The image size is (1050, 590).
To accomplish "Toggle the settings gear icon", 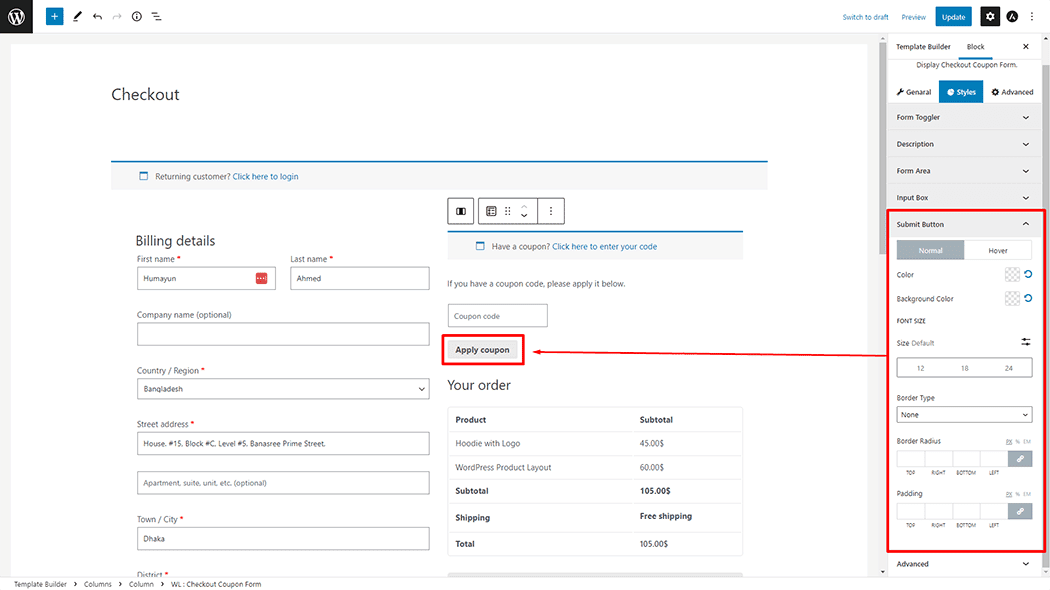I will (989, 17).
